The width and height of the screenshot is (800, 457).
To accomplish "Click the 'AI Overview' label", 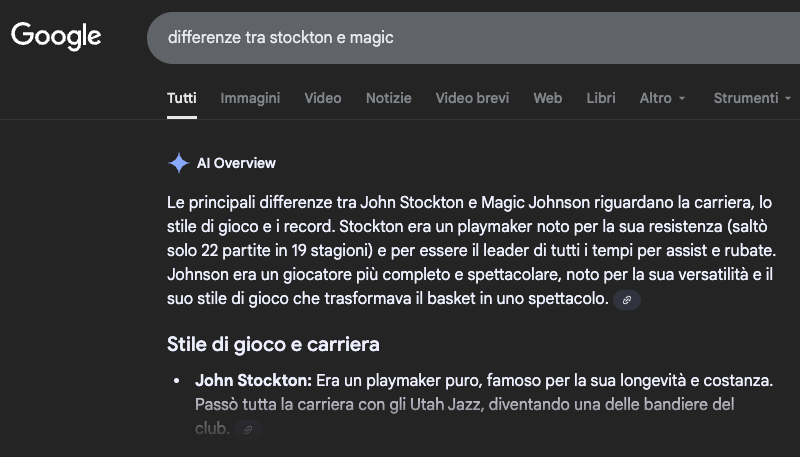I will (x=236, y=163).
